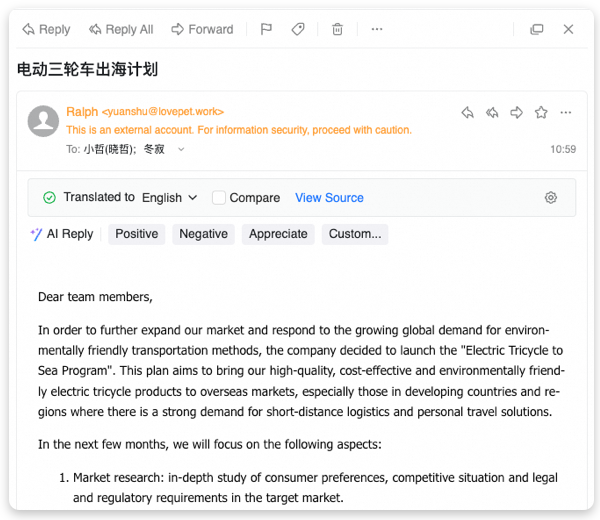Open the English translation language dropdown
This screenshot has height=520, width=600.
coord(170,198)
